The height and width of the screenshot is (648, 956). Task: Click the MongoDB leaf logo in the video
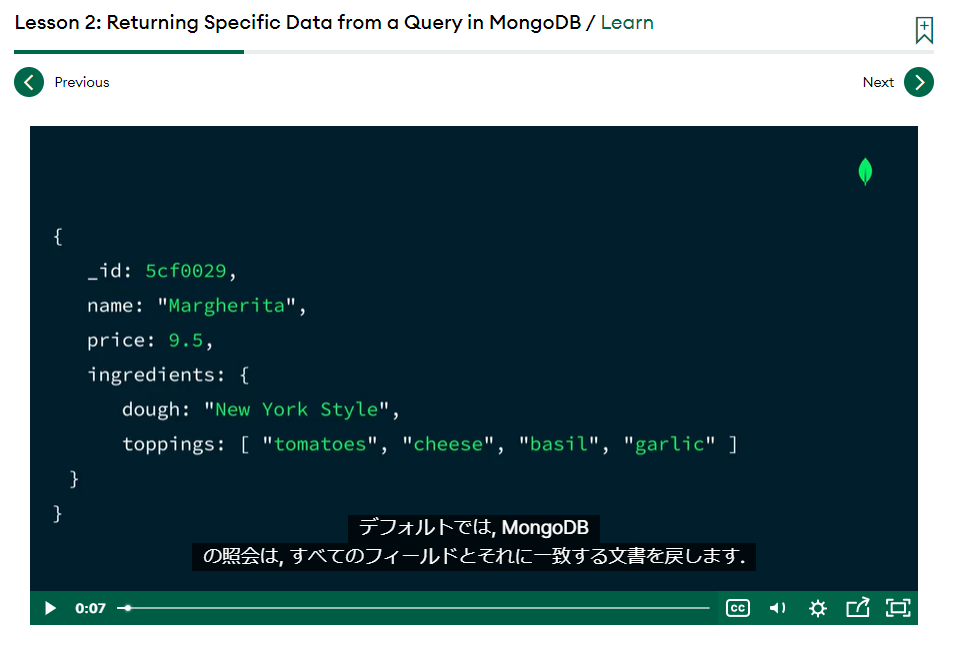pyautogui.click(x=865, y=171)
